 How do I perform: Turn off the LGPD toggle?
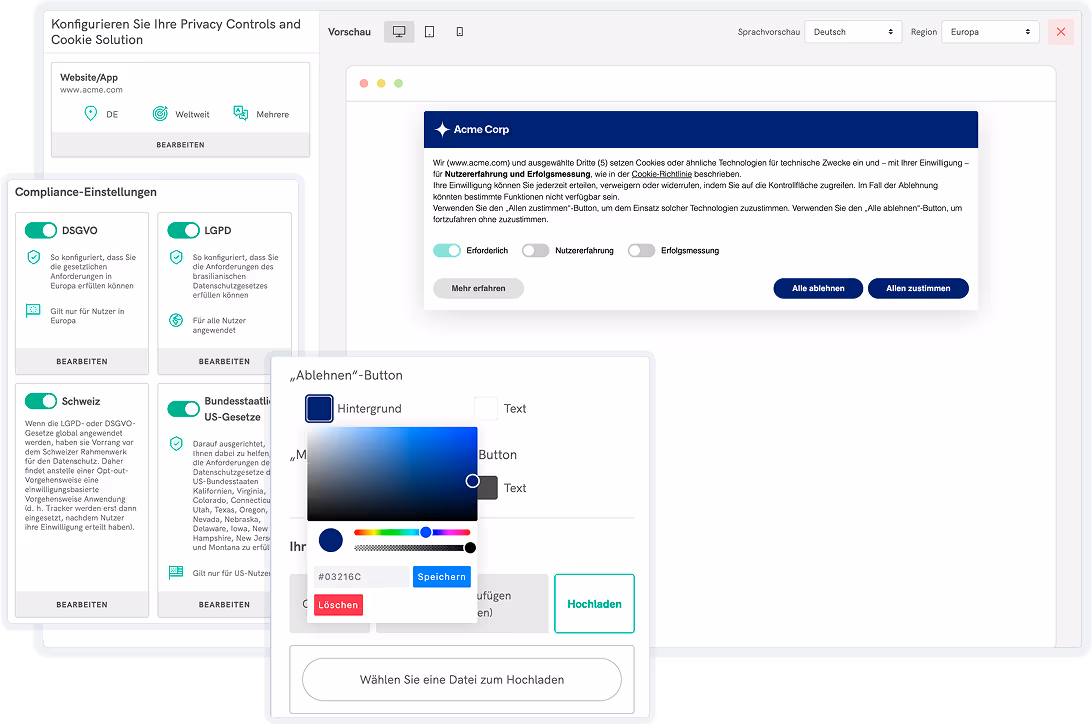pos(184,231)
